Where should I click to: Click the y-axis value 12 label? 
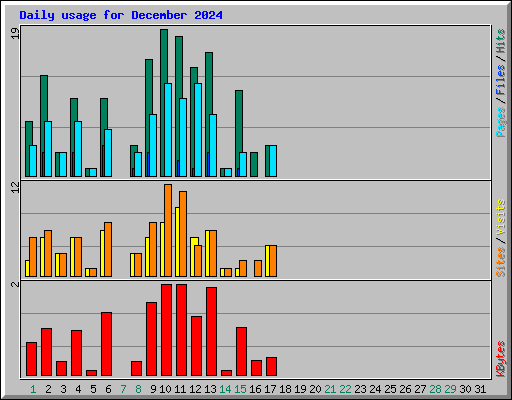coord(15,188)
